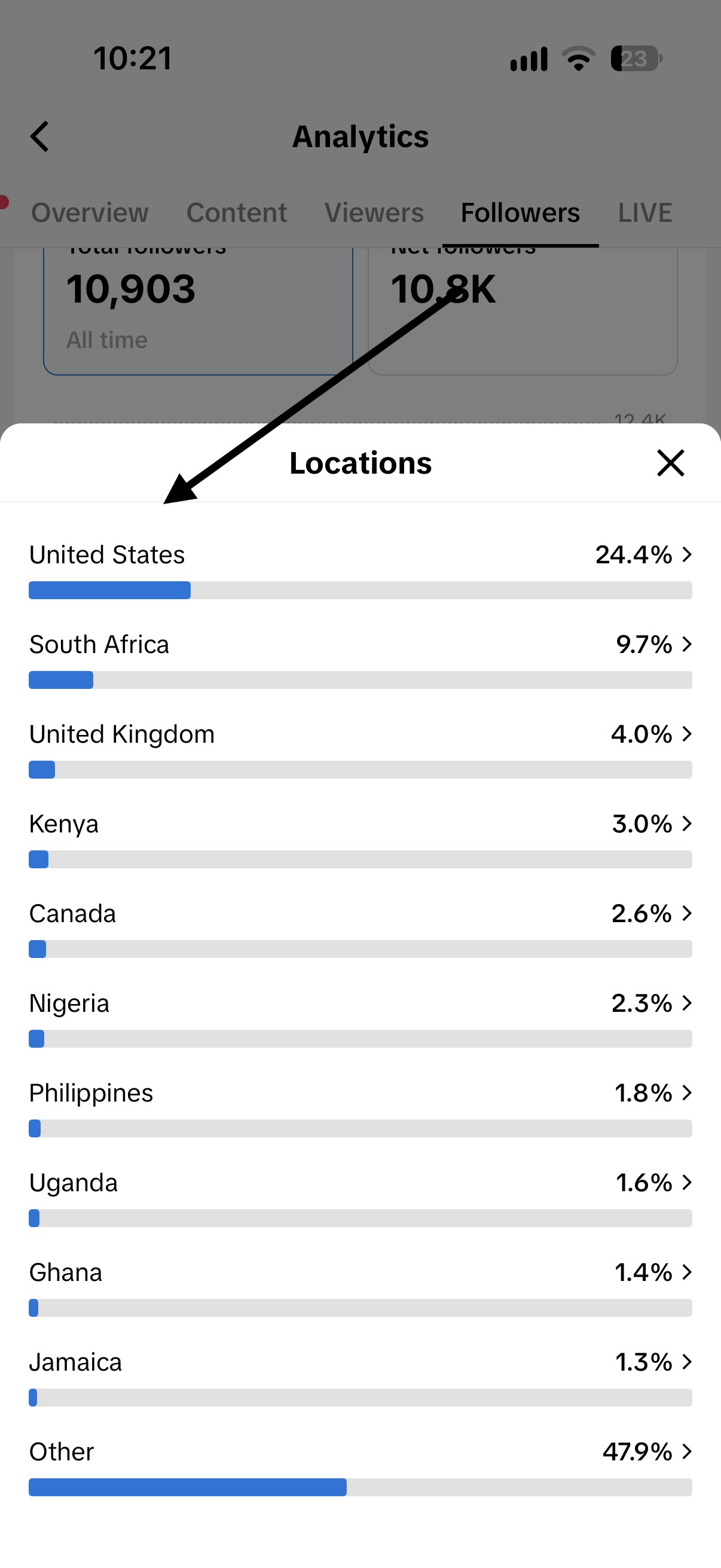
Task: Switch to the Overview tab
Action: tap(90, 212)
